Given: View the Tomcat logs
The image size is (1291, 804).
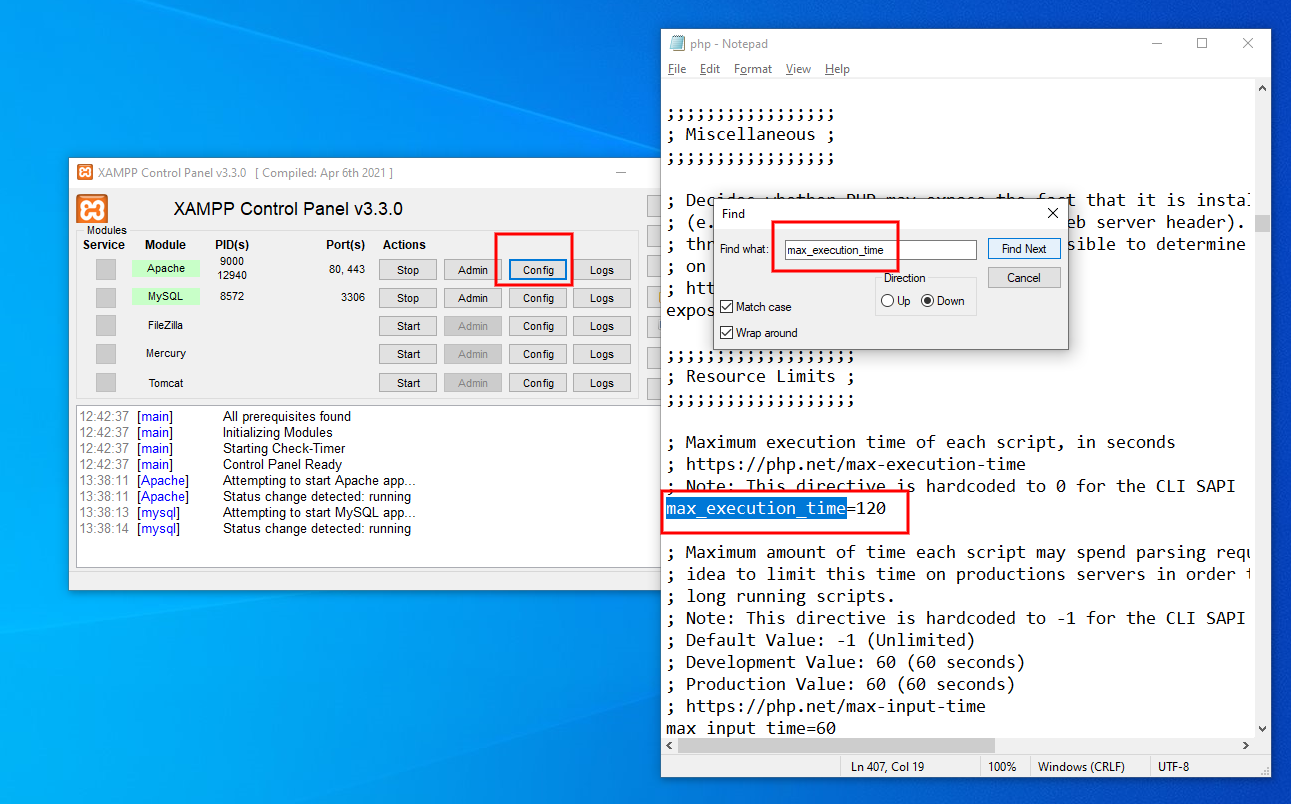Looking at the screenshot, I should pyautogui.click(x=601, y=382).
